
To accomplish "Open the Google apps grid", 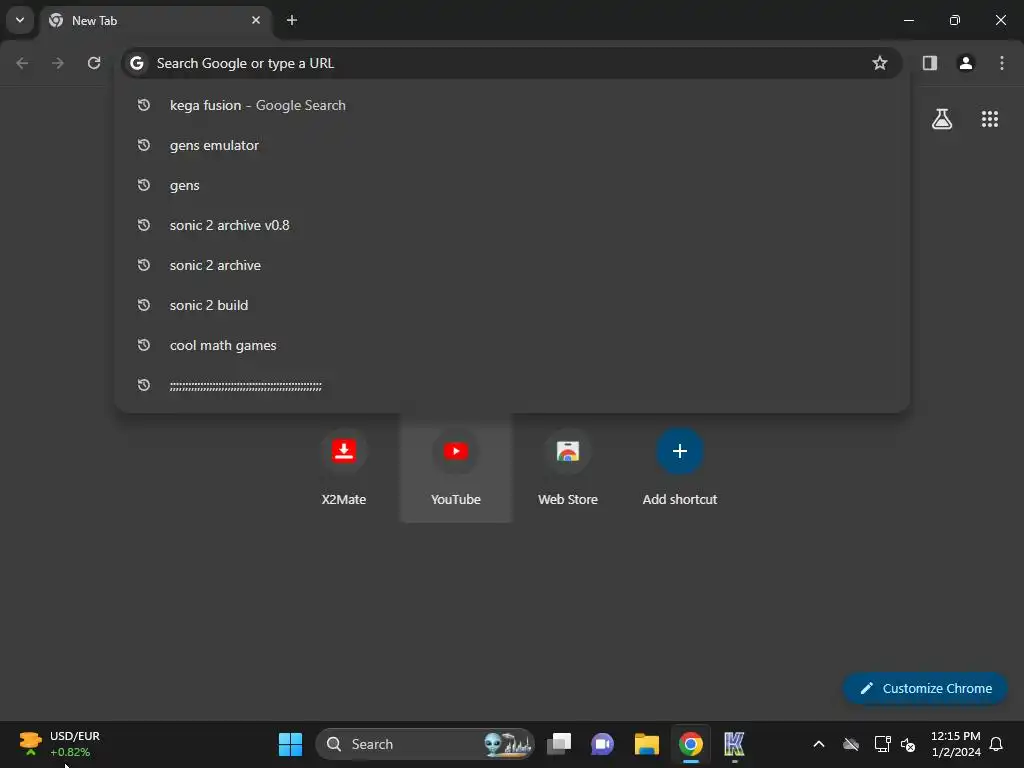I will tap(990, 119).
